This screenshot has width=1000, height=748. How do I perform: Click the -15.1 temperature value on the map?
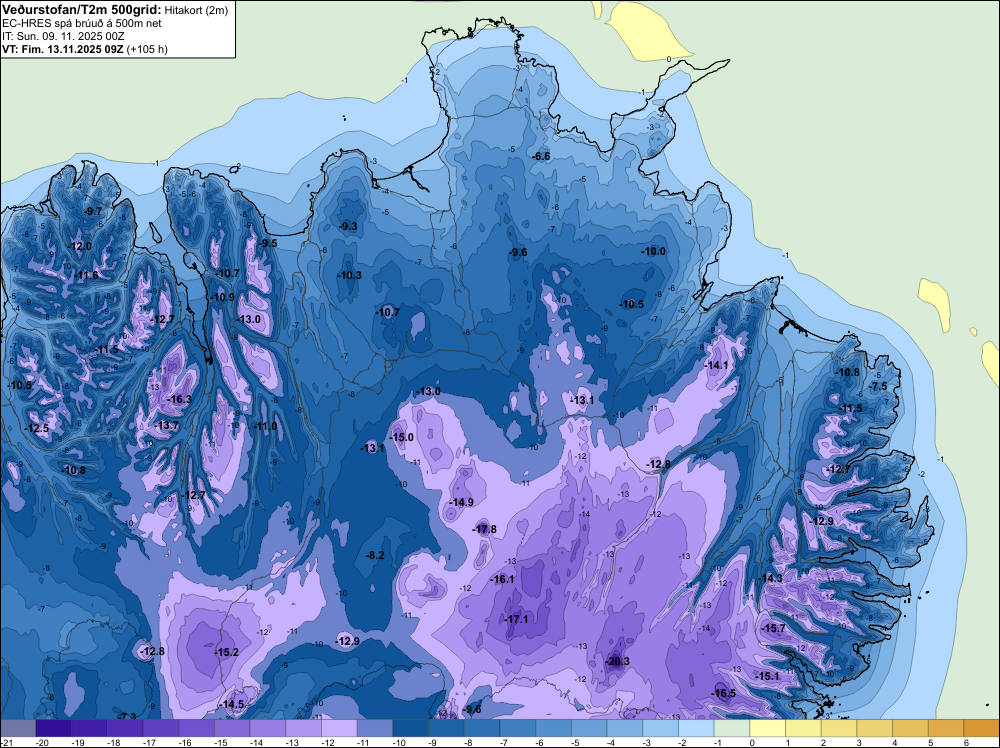coord(767,676)
